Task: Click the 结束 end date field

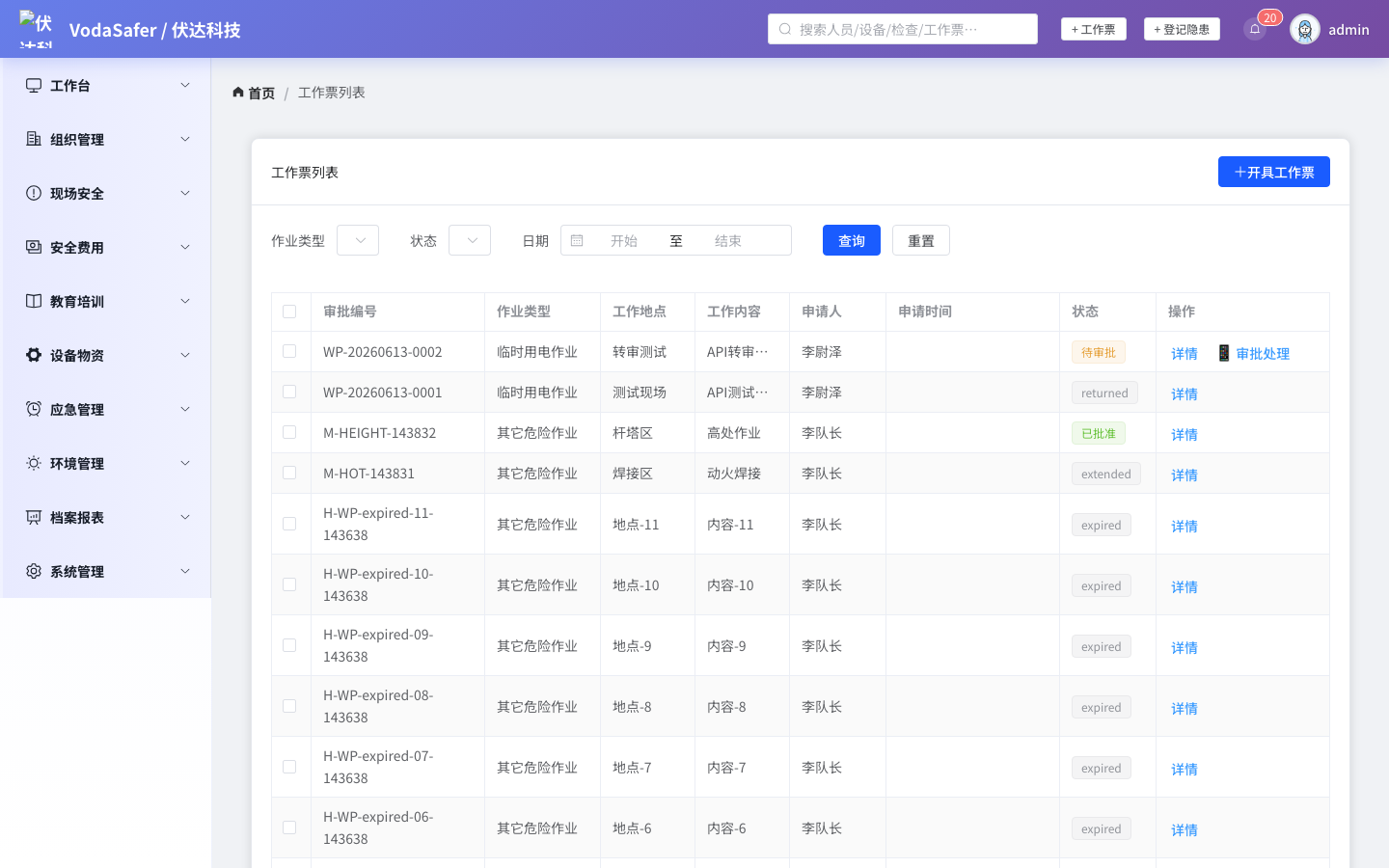Action: click(728, 240)
